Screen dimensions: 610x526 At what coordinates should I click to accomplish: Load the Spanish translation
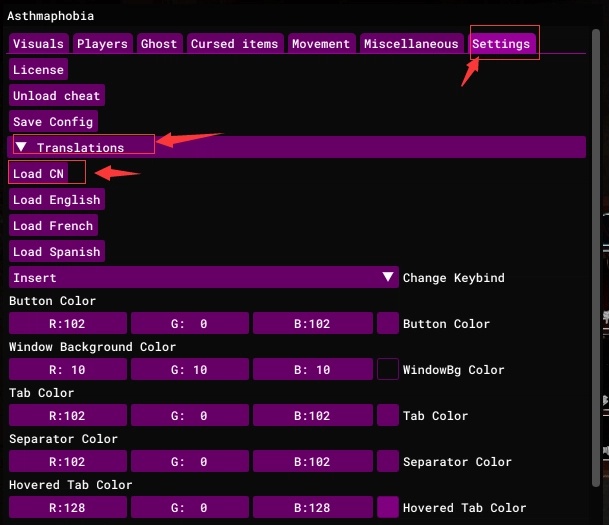pos(56,252)
